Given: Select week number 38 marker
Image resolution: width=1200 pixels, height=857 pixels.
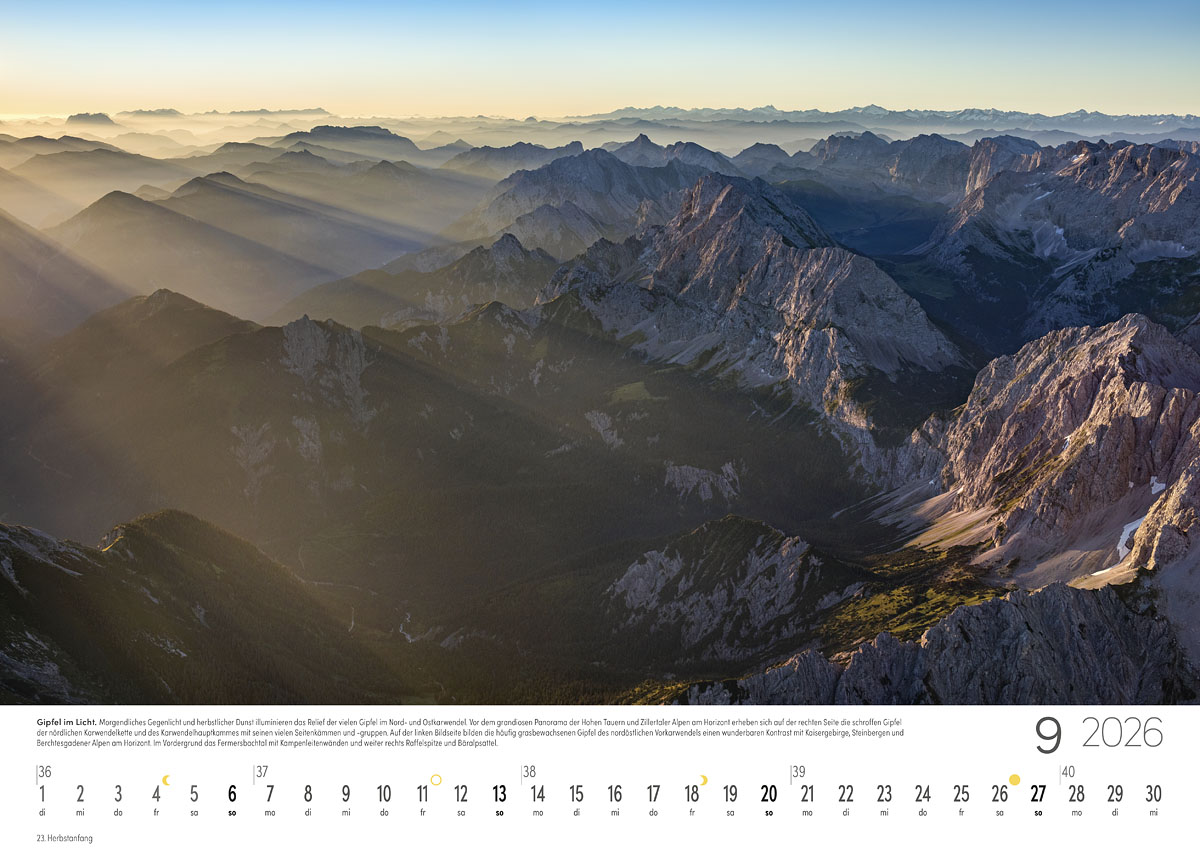Looking at the screenshot, I should (529, 771).
